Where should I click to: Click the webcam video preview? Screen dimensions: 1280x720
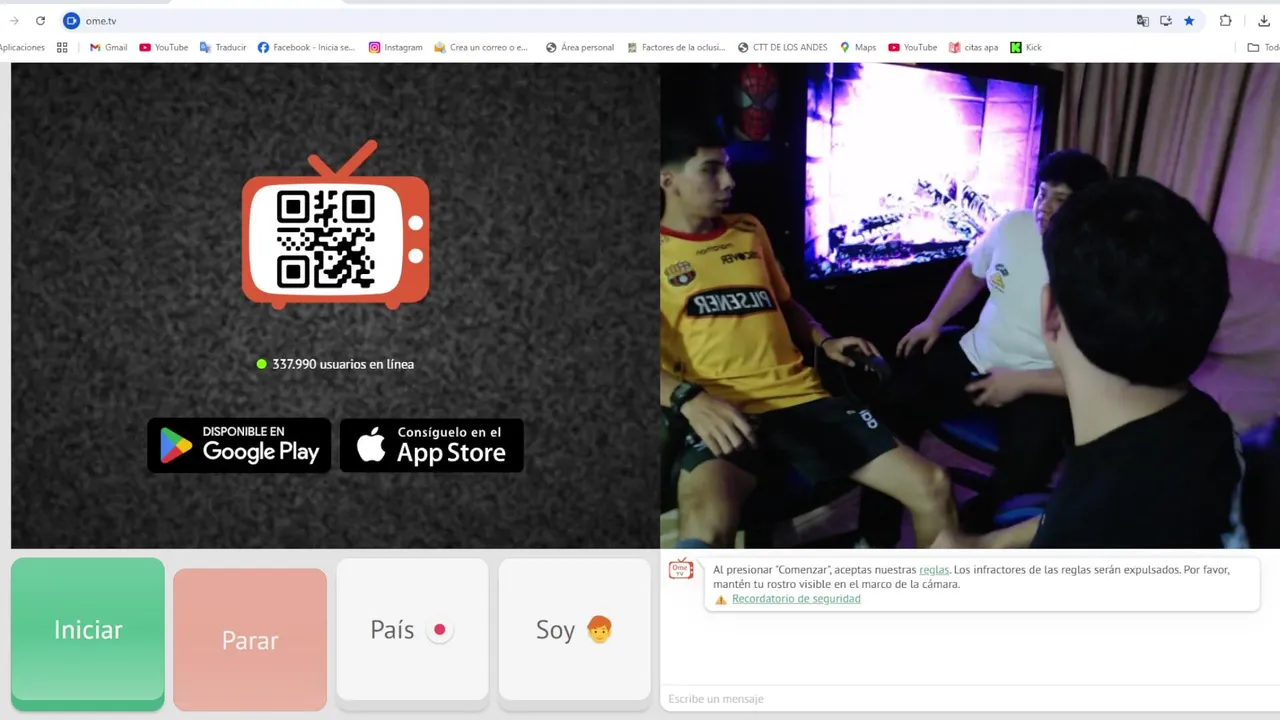[970, 305]
